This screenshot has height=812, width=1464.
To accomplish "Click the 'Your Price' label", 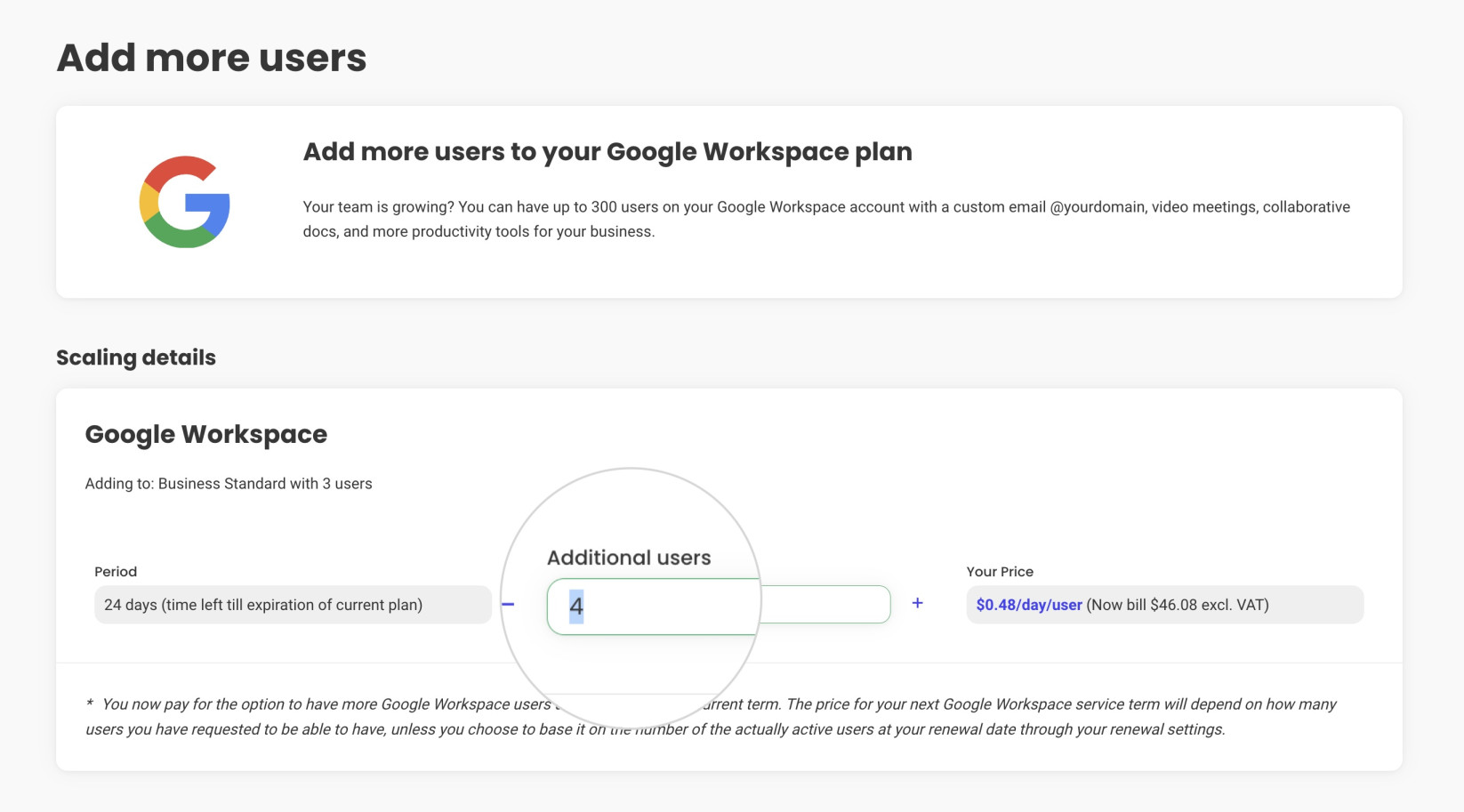I will 1000,572.
